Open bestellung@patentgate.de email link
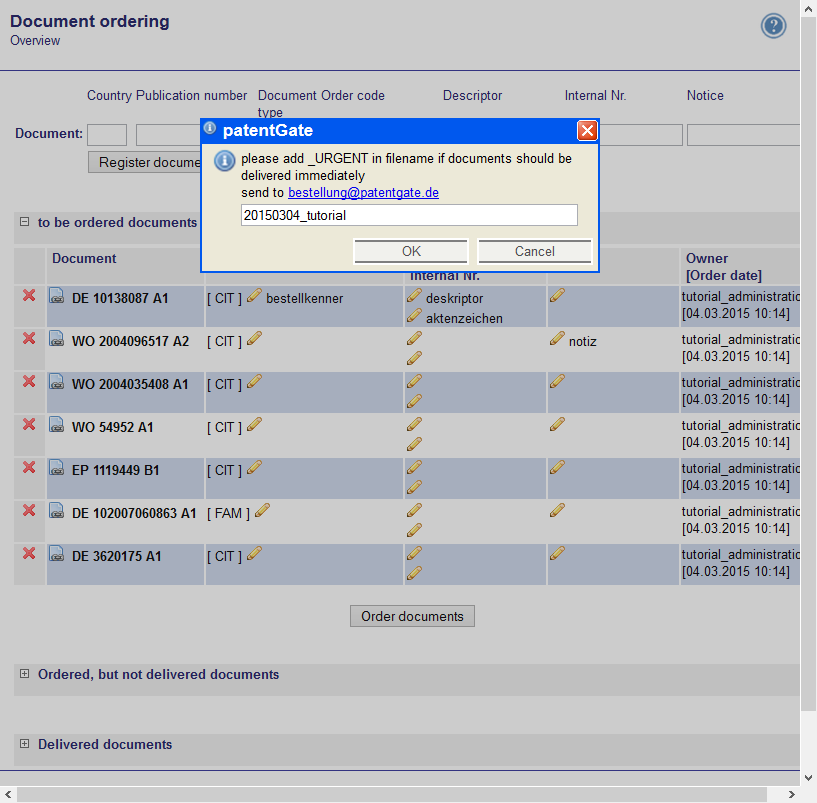The image size is (817, 803). tap(363, 192)
